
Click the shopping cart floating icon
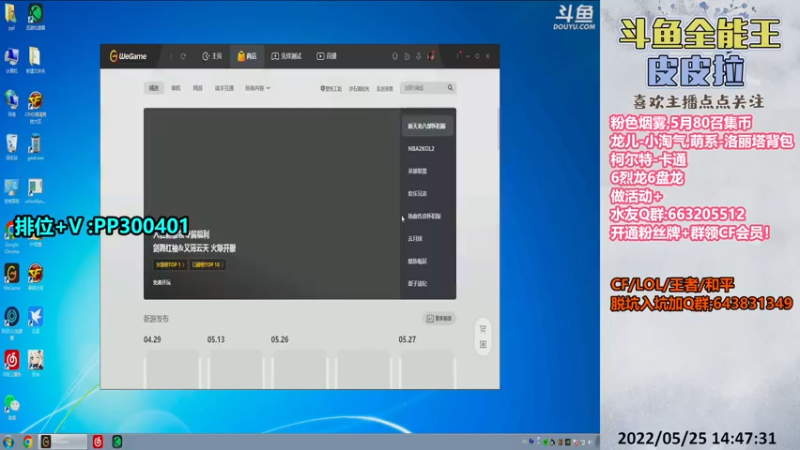pos(483,329)
